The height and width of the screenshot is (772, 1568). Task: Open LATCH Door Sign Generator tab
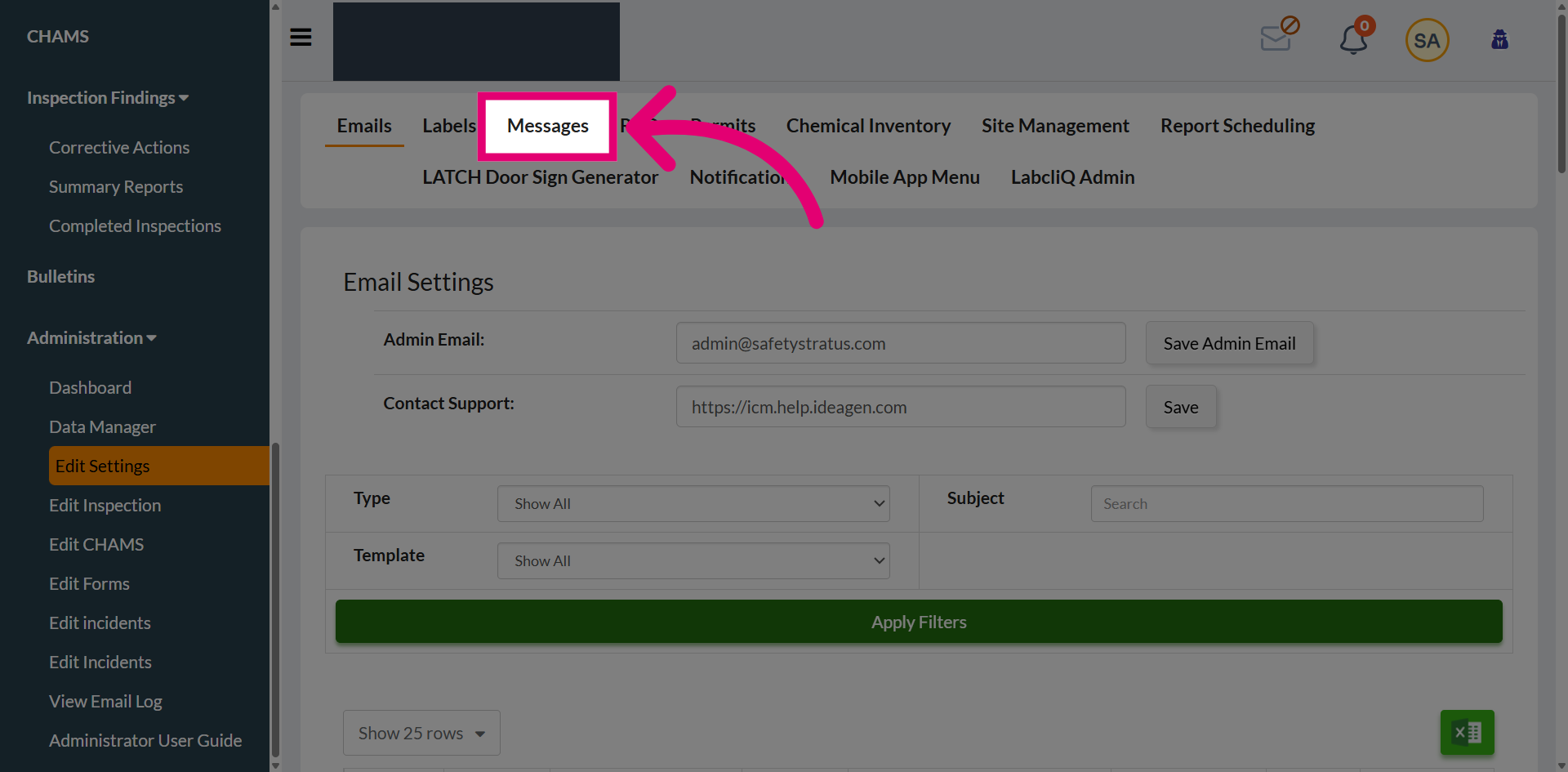(x=540, y=177)
